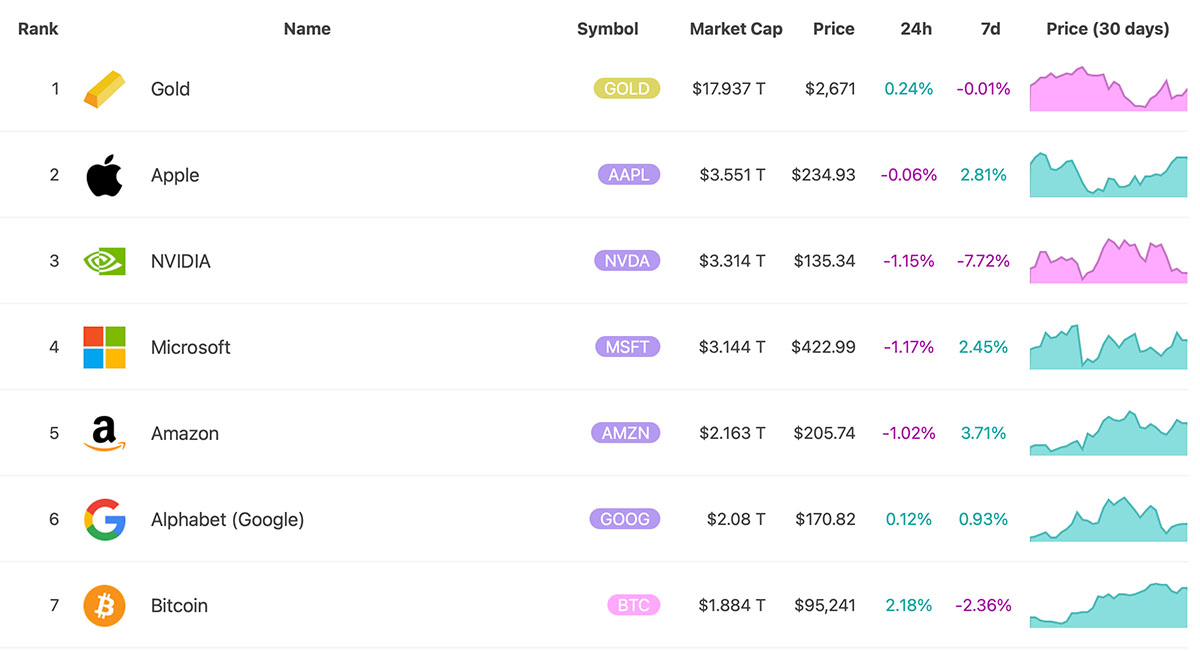Sort by the Name column header
Viewport: 1200px width, 651px height.
(307, 29)
